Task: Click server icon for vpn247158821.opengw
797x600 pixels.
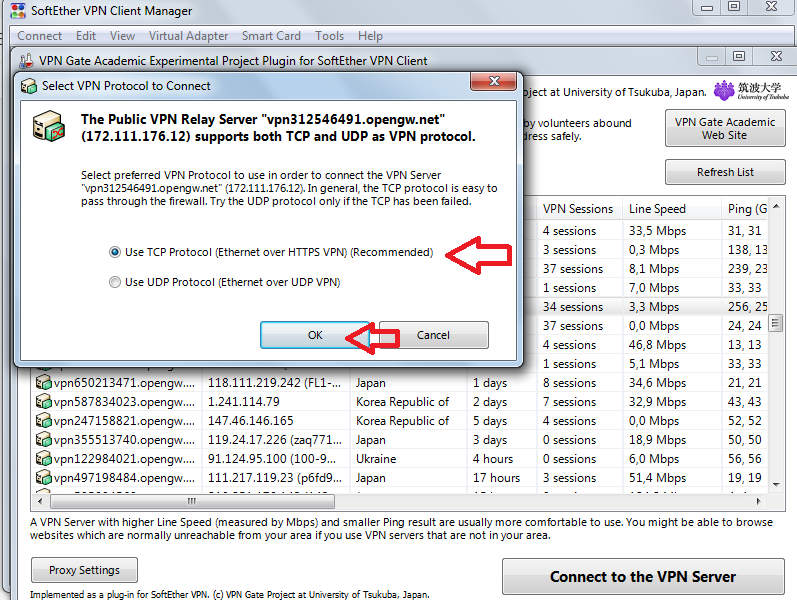Action: pyautogui.click(x=44, y=421)
